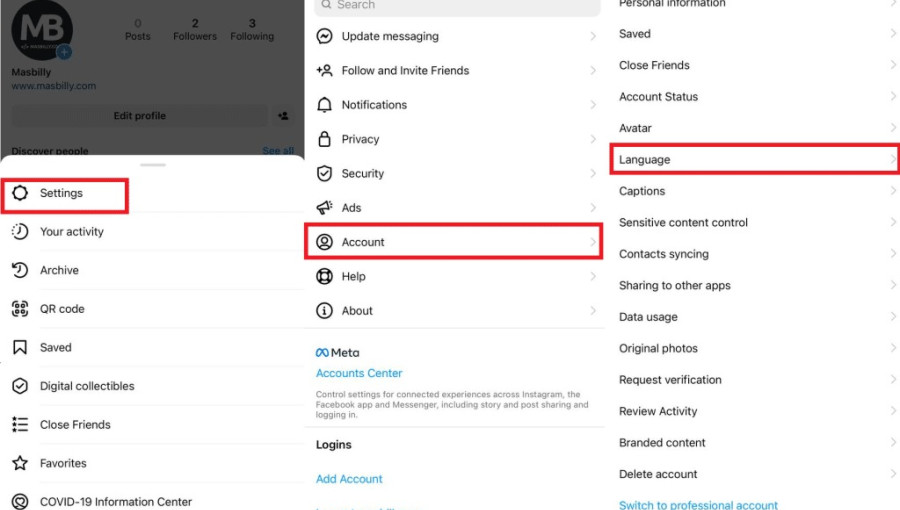Tap the Saved bookmark icon
The width and height of the screenshot is (900, 510).
[20, 348]
